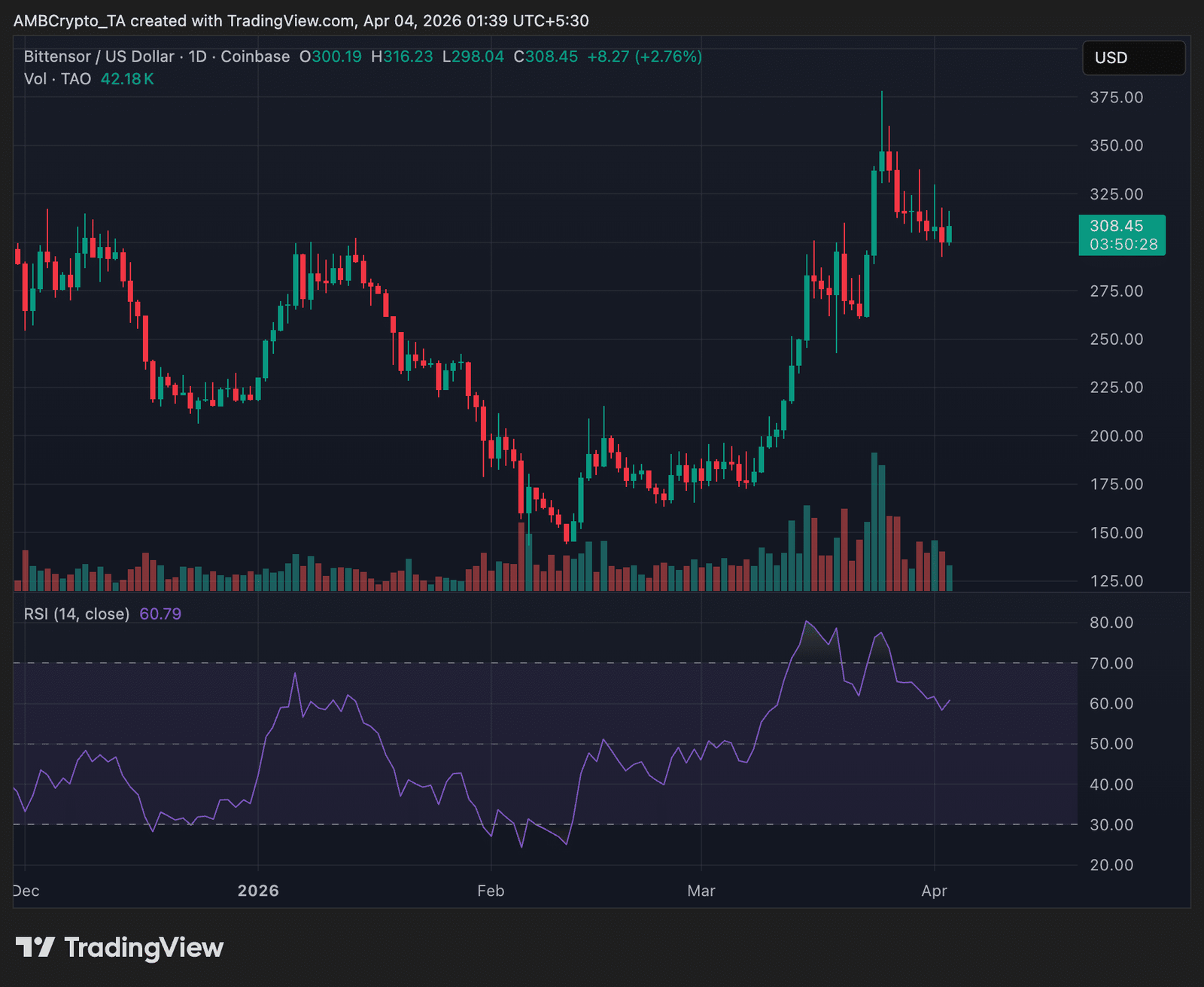Click the Bittensor / US Dollar symbol title
1204x987 pixels.
[x=99, y=56]
